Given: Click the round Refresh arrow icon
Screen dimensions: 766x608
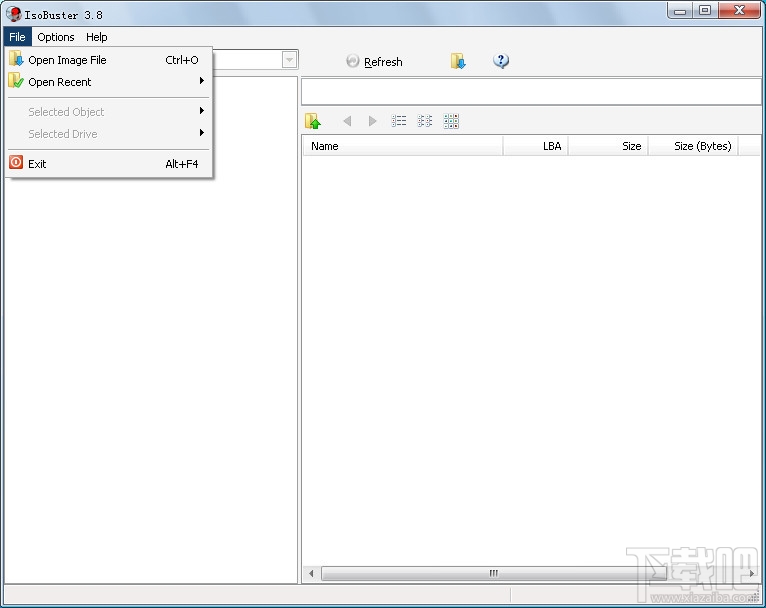Looking at the screenshot, I should (x=352, y=61).
